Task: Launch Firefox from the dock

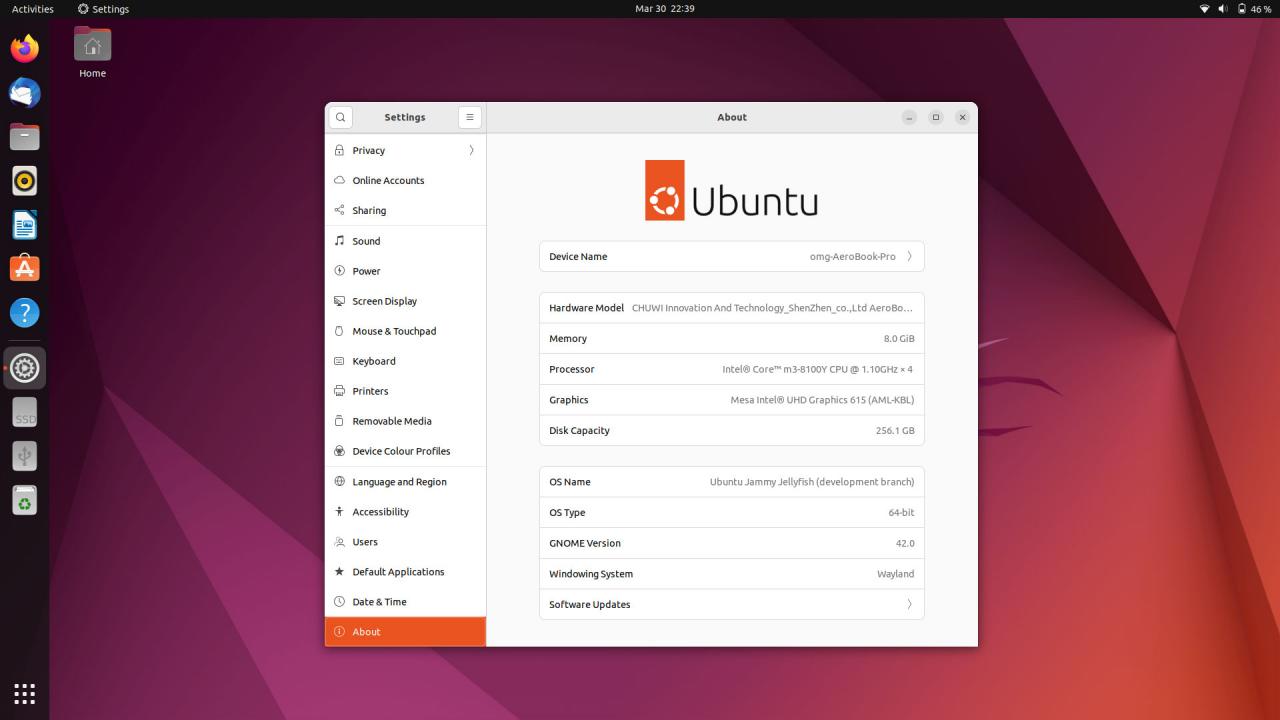Action: tap(25, 48)
